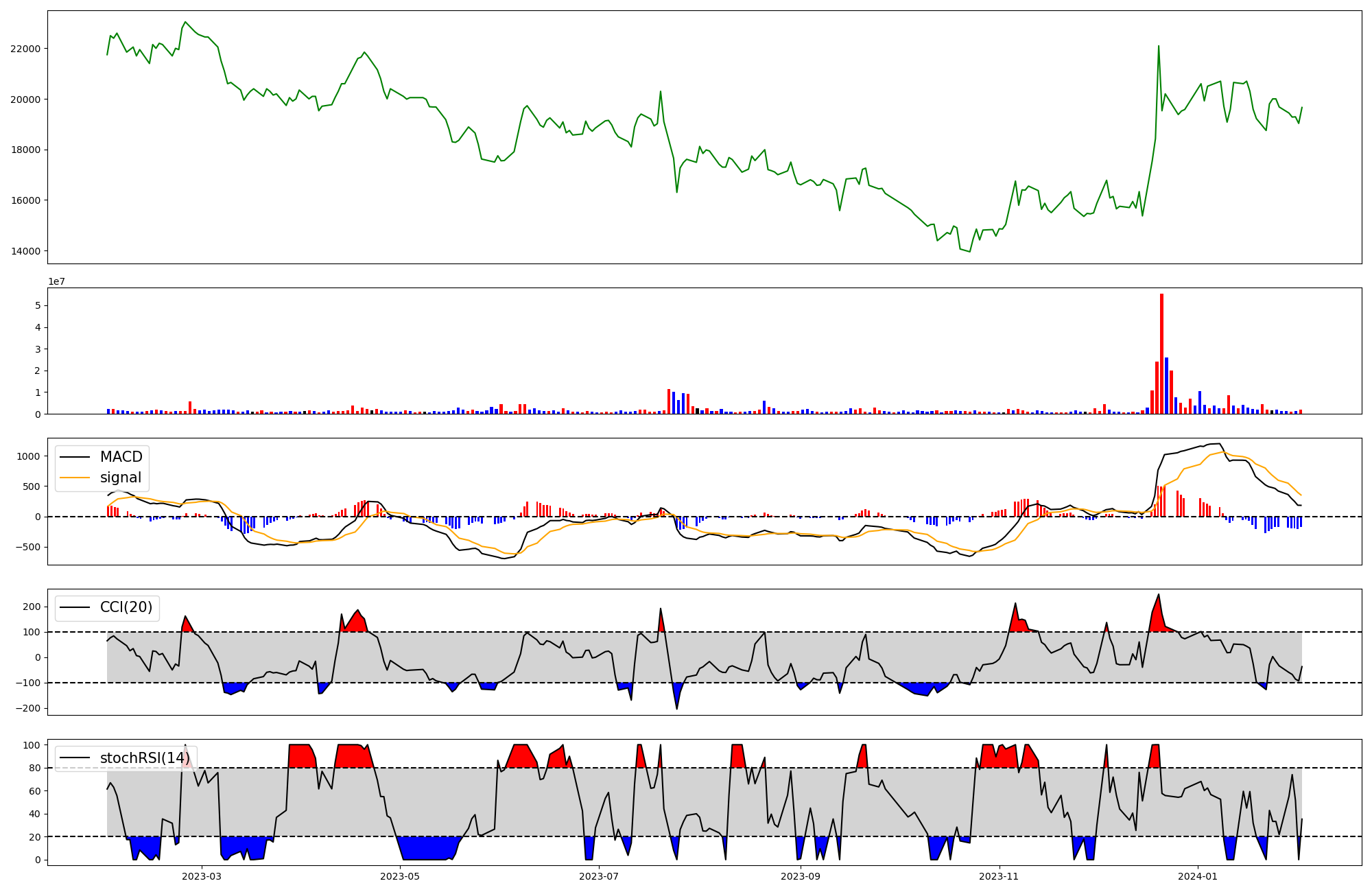This screenshot has width=1372, height=892.
Task: Click the 2023-05 x-axis date label
Action: (399, 876)
